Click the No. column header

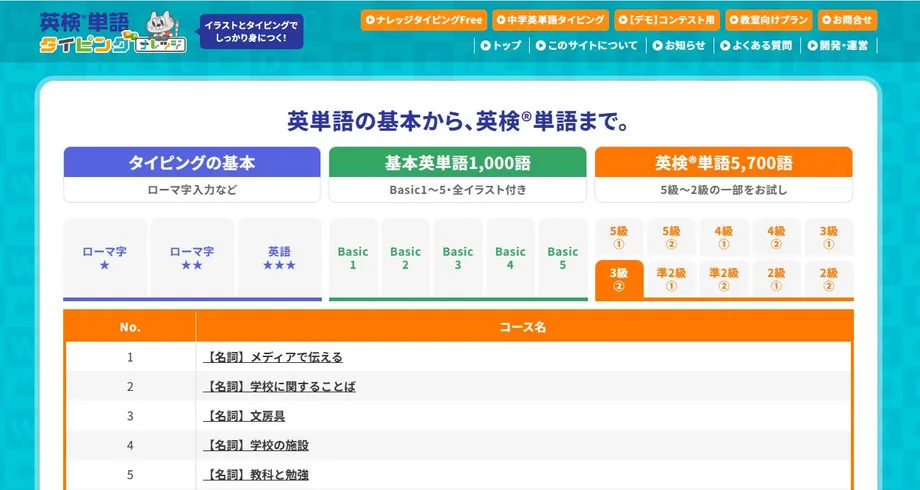tap(130, 327)
